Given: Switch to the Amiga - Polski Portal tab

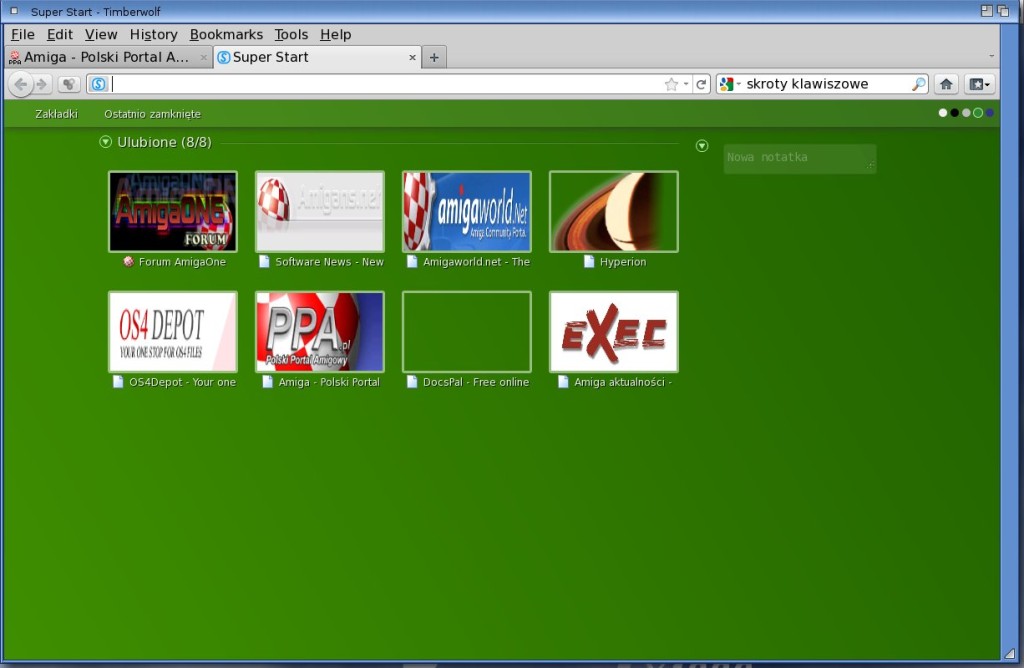Looking at the screenshot, I should coord(108,57).
